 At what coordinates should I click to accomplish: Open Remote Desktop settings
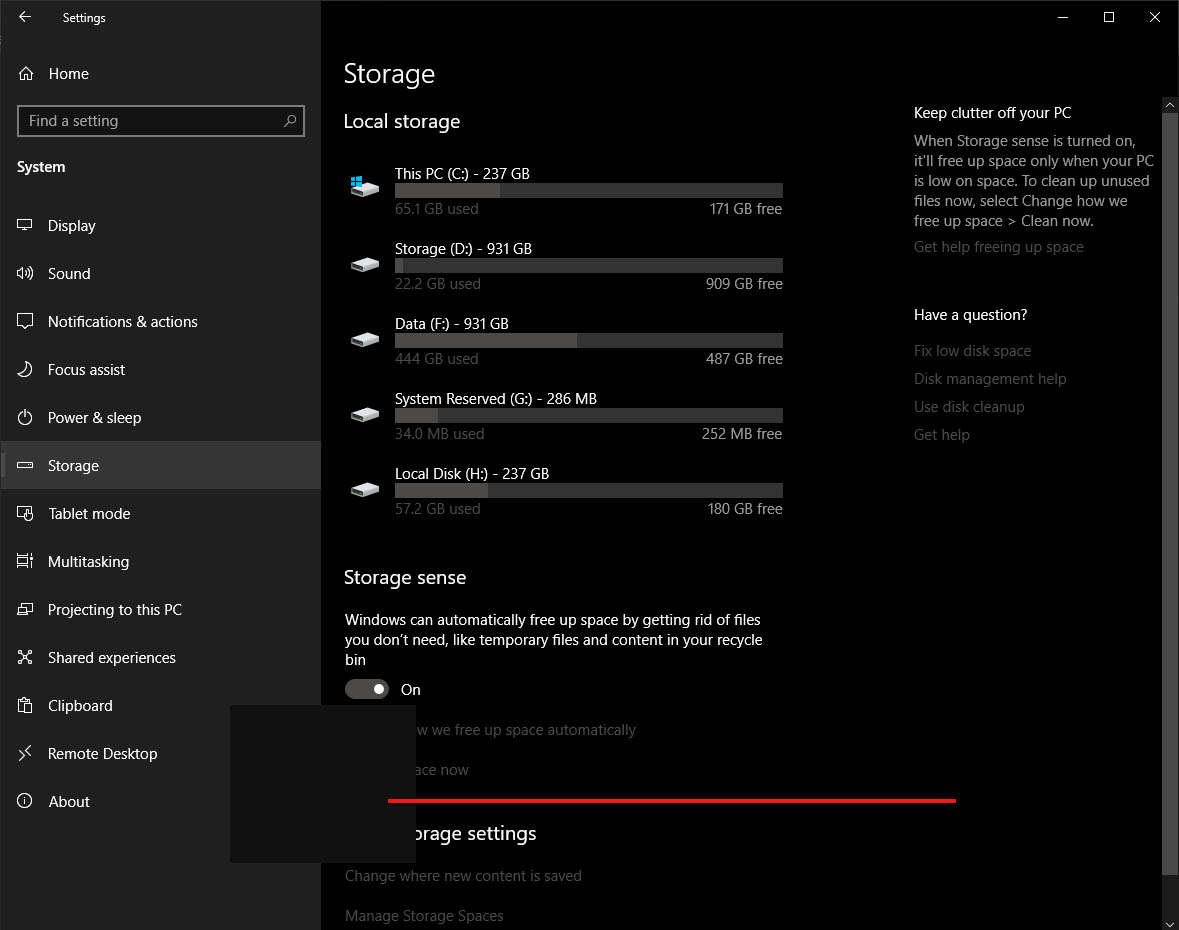coord(160,753)
